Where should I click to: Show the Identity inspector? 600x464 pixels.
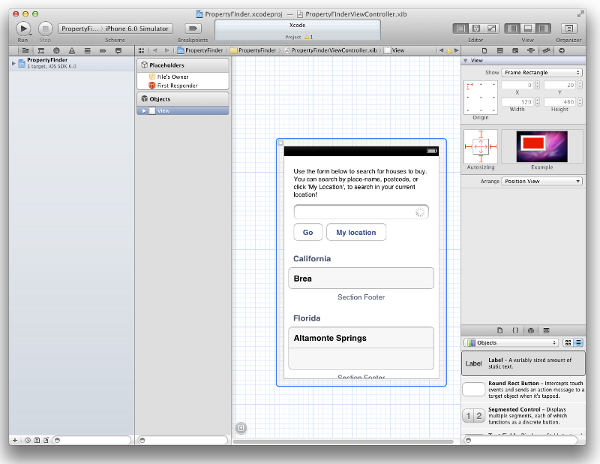click(x=515, y=50)
